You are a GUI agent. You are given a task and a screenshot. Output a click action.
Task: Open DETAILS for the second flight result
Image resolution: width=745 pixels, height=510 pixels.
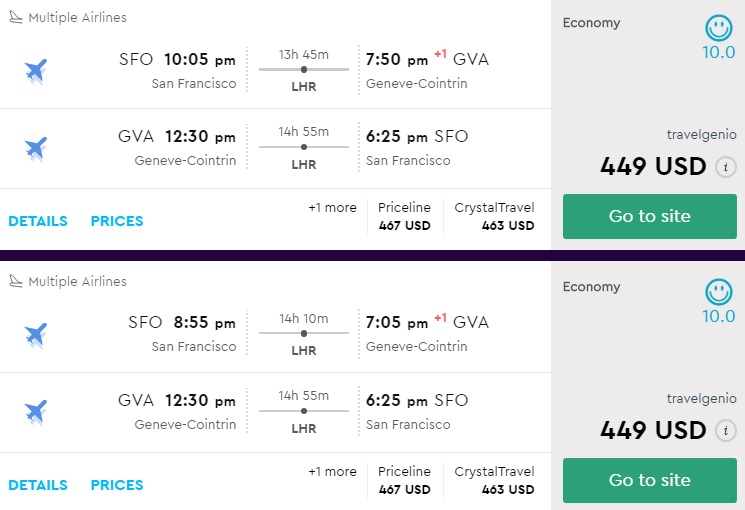tap(38, 485)
